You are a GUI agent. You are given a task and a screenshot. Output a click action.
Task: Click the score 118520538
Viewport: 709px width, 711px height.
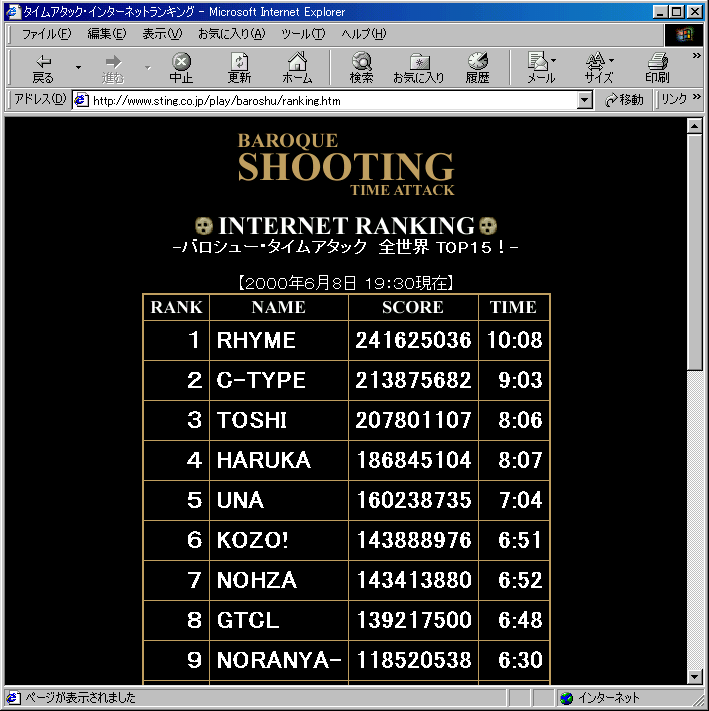(413, 660)
